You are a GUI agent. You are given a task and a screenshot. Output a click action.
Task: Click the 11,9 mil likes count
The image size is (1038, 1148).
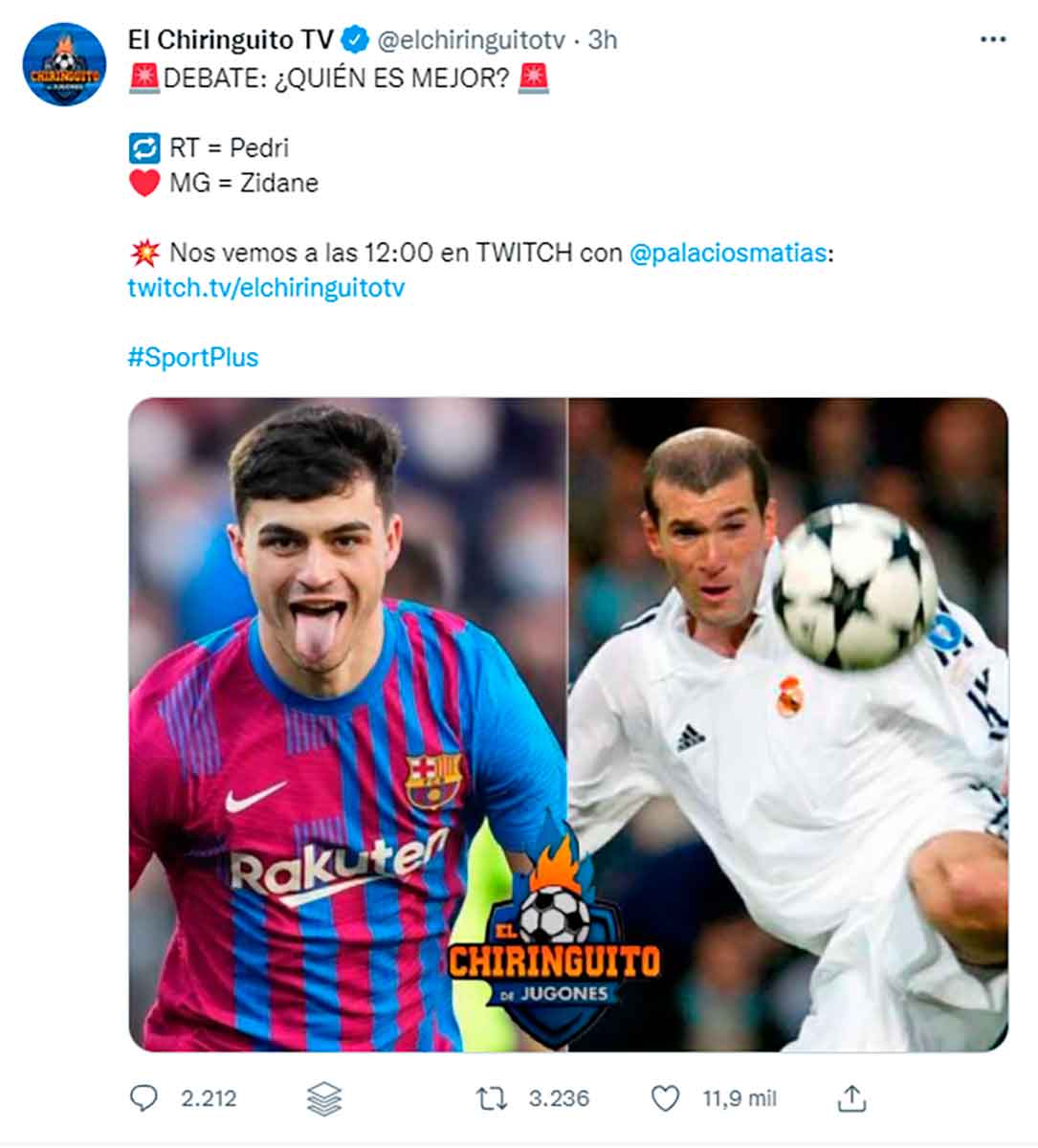pos(740,1098)
